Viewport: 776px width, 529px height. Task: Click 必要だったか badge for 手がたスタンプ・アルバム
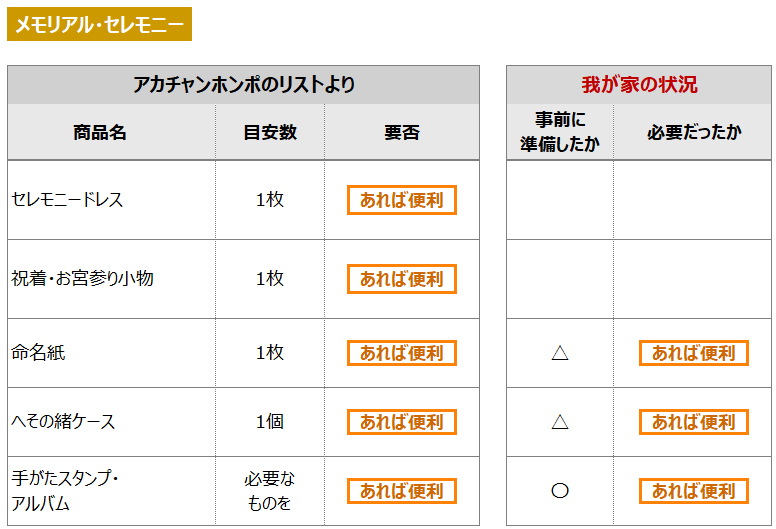[x=694, y=491]
